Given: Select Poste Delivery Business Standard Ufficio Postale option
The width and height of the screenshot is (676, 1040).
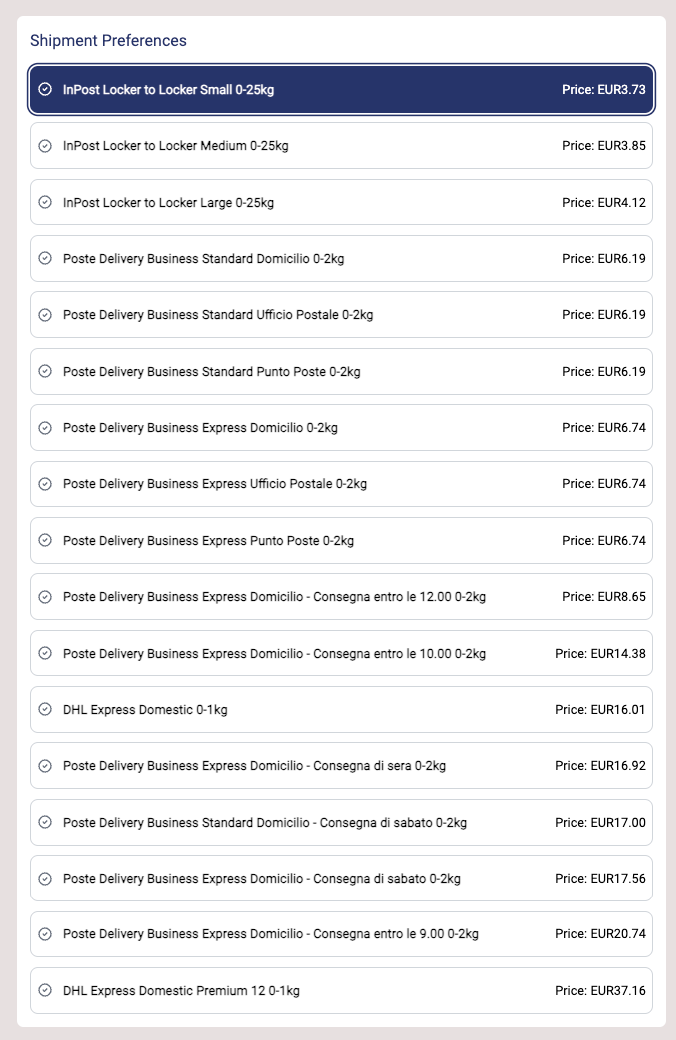Looking at the screenshot, I should [218, 315].
